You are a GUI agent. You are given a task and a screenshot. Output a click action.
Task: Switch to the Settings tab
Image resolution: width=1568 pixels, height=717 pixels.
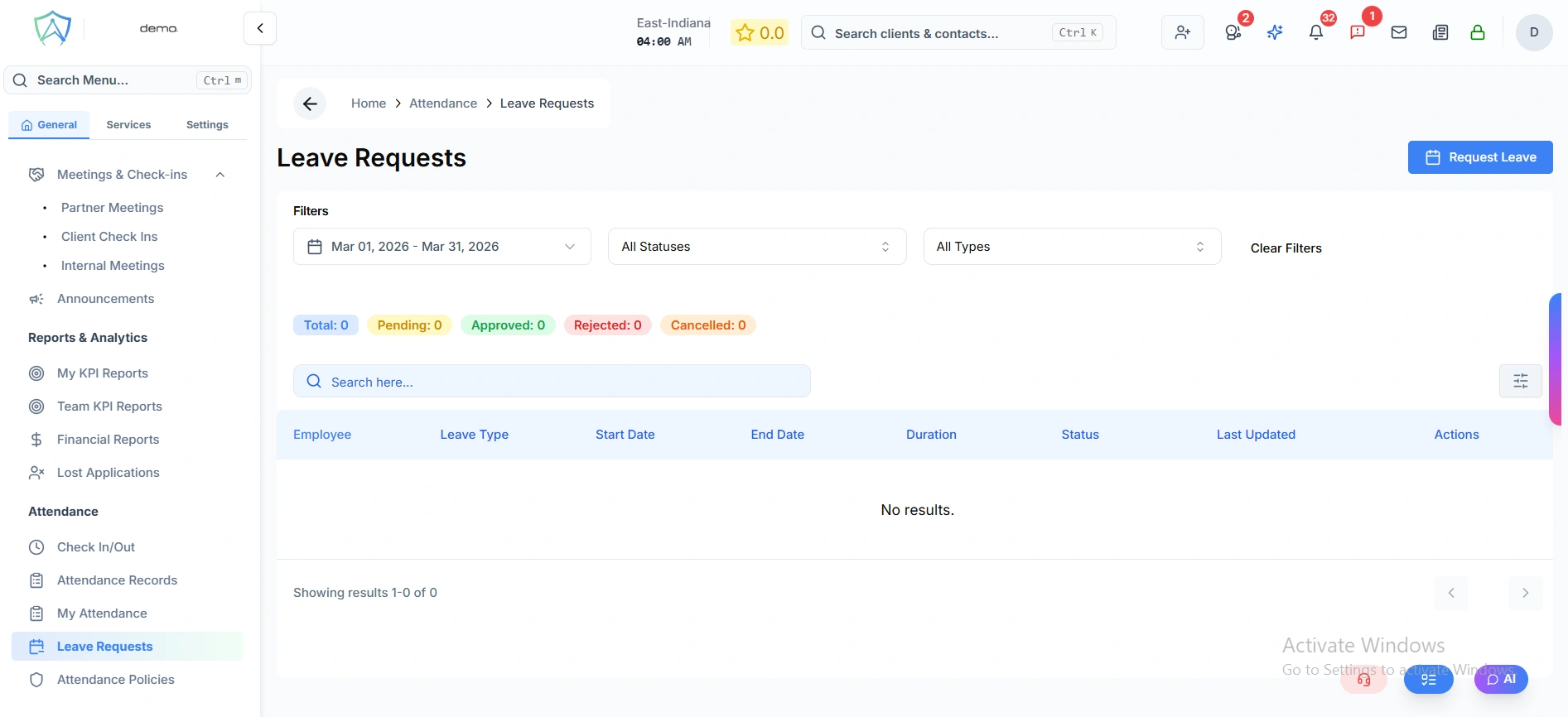[x=207, y=125]
